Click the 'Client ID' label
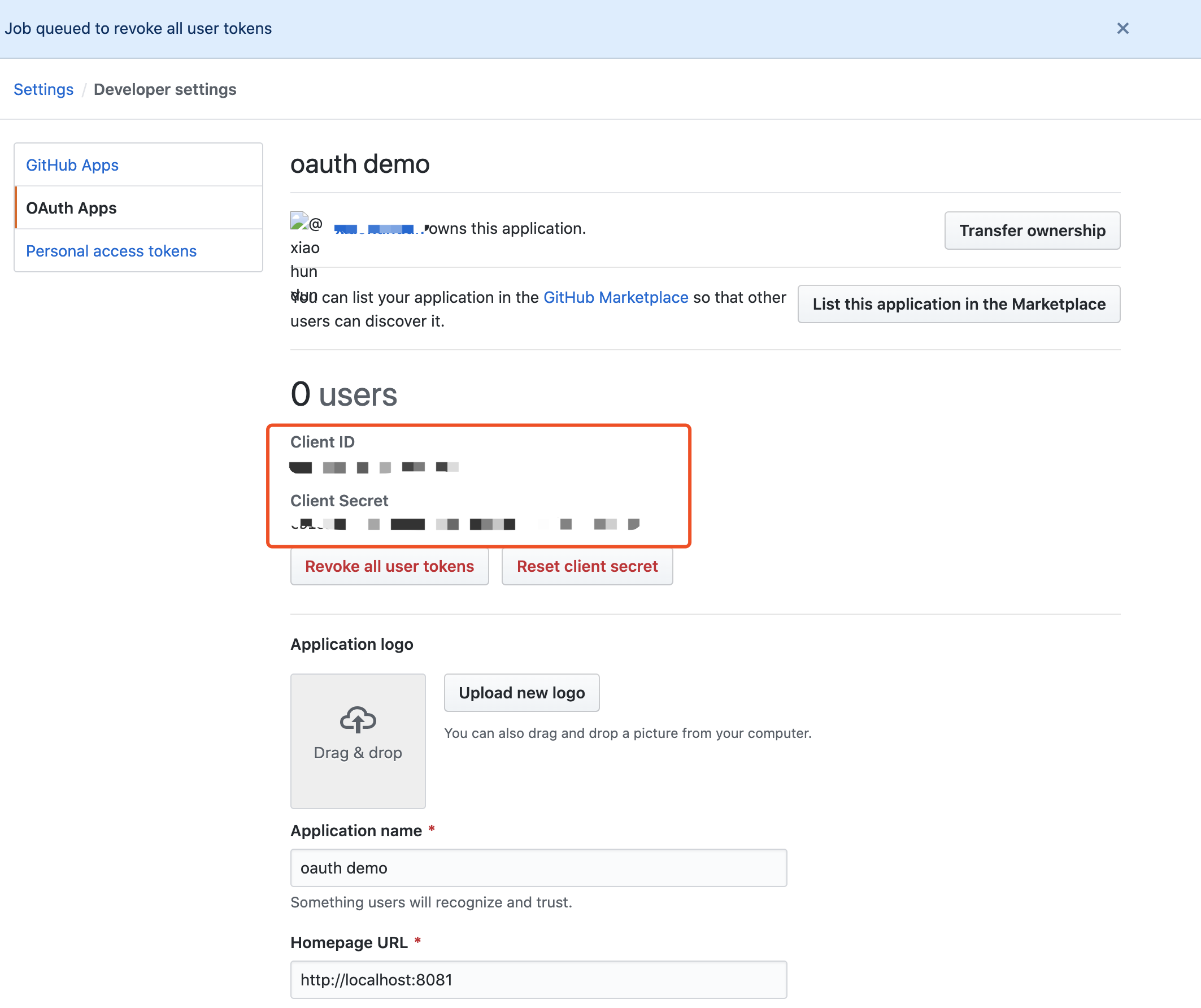This screenshot has height=1008, width=1201. coord(323,442)
